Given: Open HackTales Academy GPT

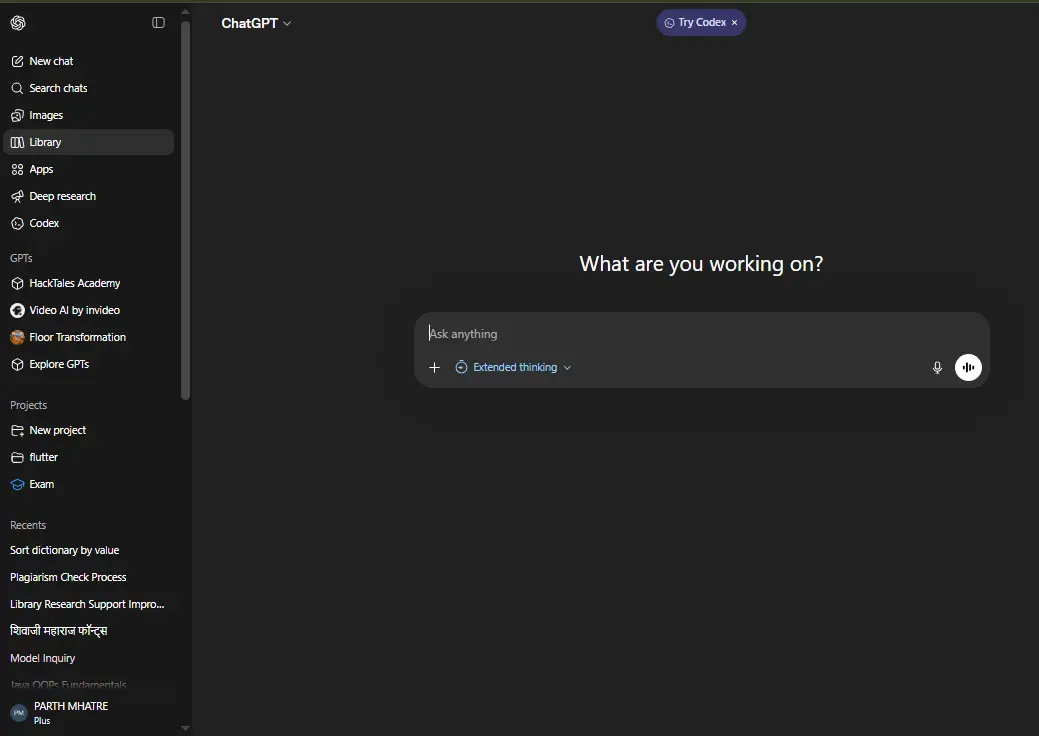Looking at the screenshot, I should point(88,284).
